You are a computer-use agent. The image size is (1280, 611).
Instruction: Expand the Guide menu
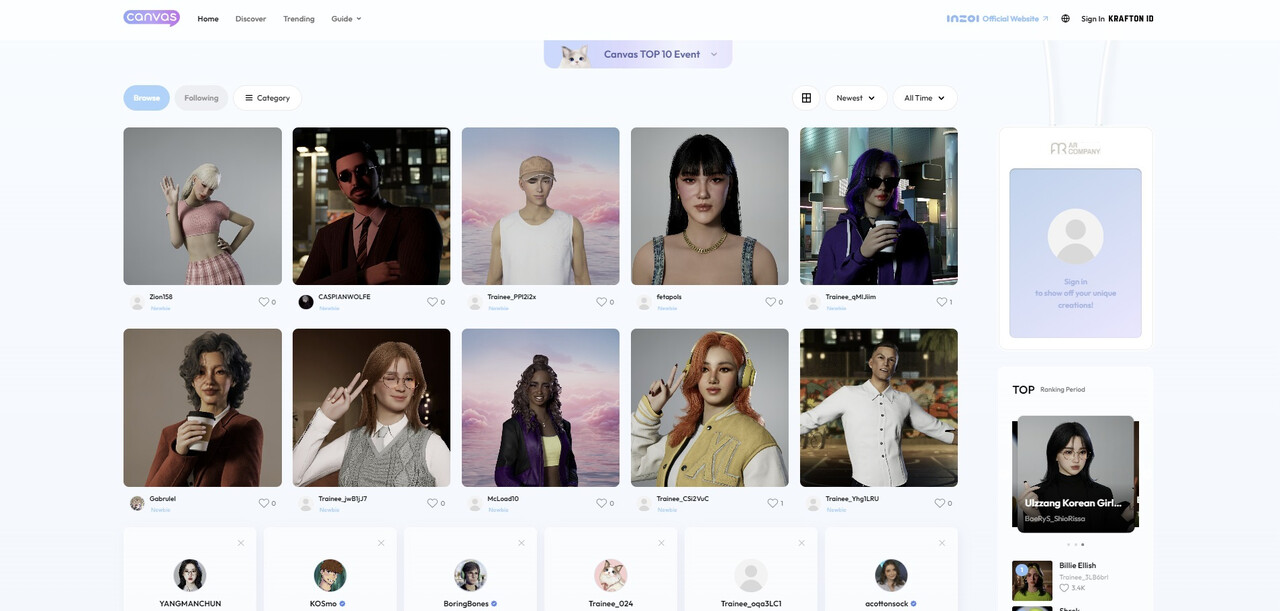[346, 19]
